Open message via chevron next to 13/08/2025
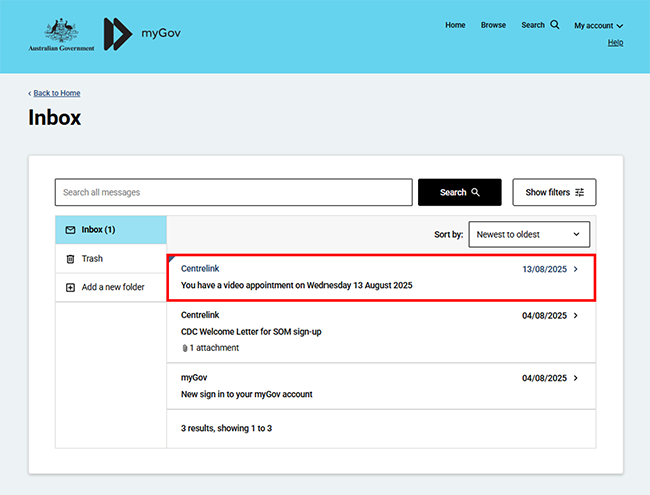The width and height of the screenshot is (650, 495). (576, 269)
